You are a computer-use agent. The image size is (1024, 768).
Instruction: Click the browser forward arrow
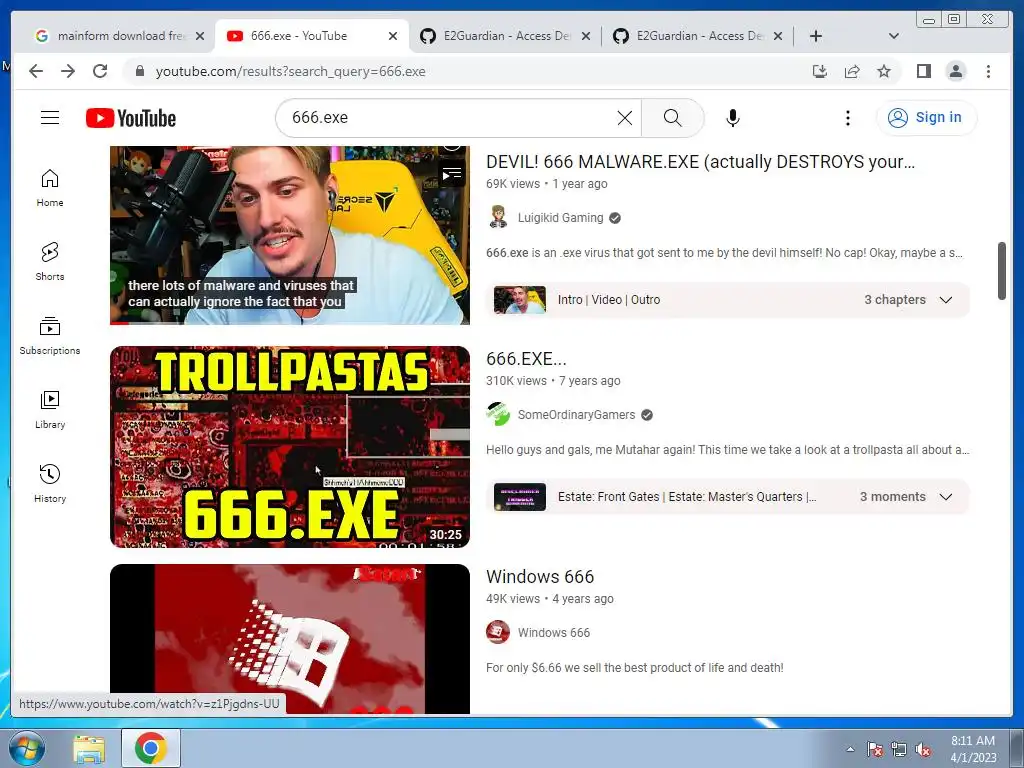pyautogui.click(x=68, y=71)
